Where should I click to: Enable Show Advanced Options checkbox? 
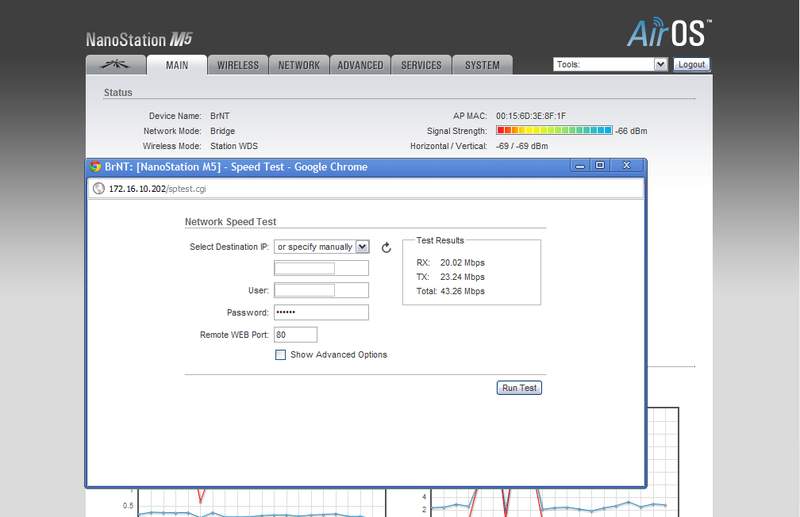(x=281, y=355)
